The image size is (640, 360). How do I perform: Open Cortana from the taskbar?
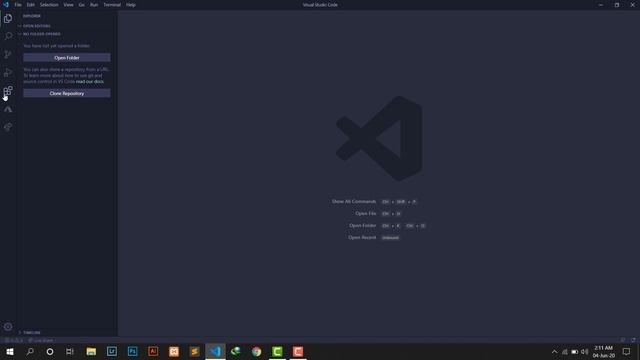[50, 351]
